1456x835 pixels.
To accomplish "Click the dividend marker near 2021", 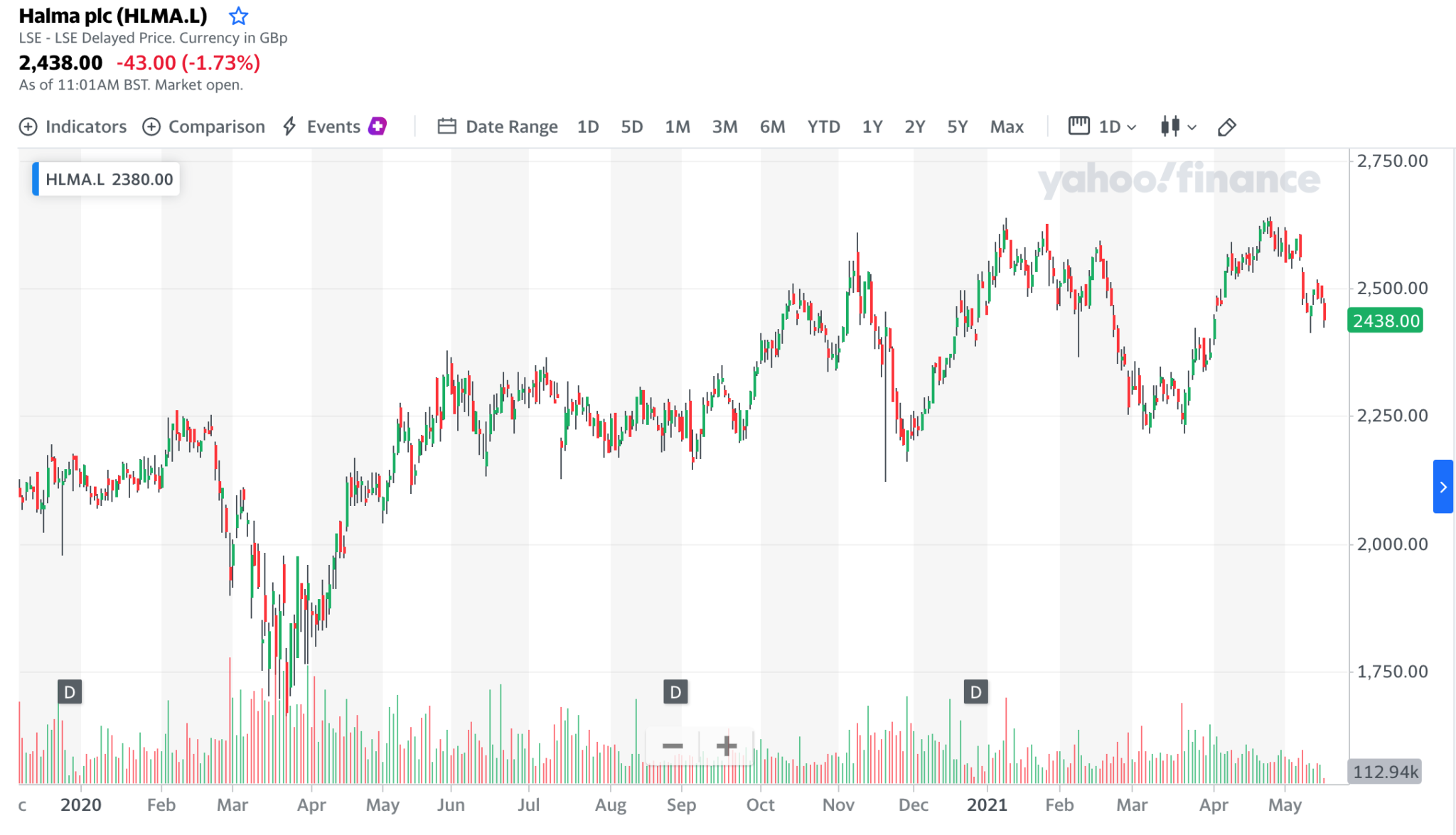I will tap(976, 691).
